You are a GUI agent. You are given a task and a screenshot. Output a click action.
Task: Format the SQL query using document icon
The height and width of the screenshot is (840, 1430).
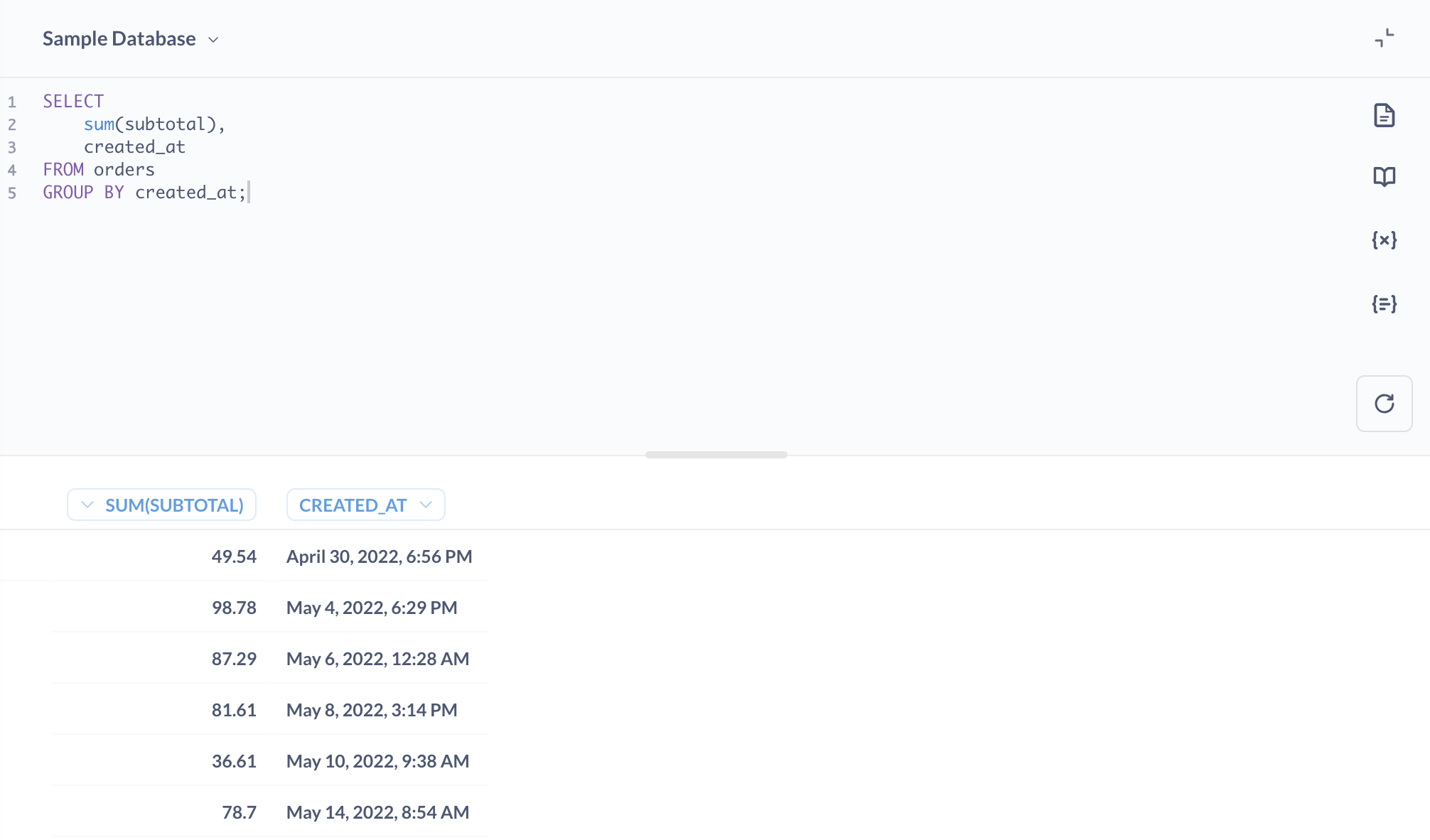(x=1385, y=115)
